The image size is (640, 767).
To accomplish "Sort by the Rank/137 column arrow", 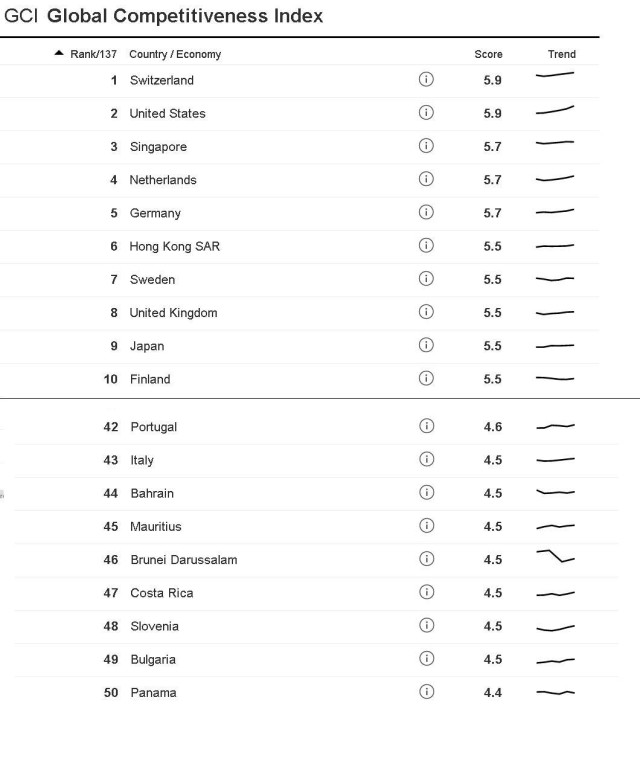I will [59, 54].
